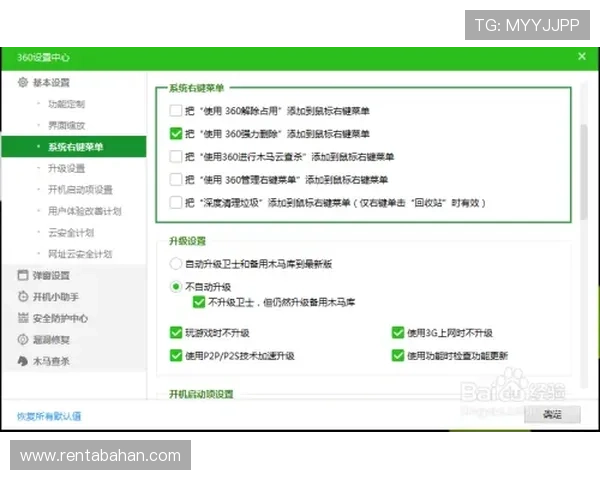Screen dimensions: 600x480
Task: Enable 使用360进行木马云查杀 checkbox
Action: 176,157
